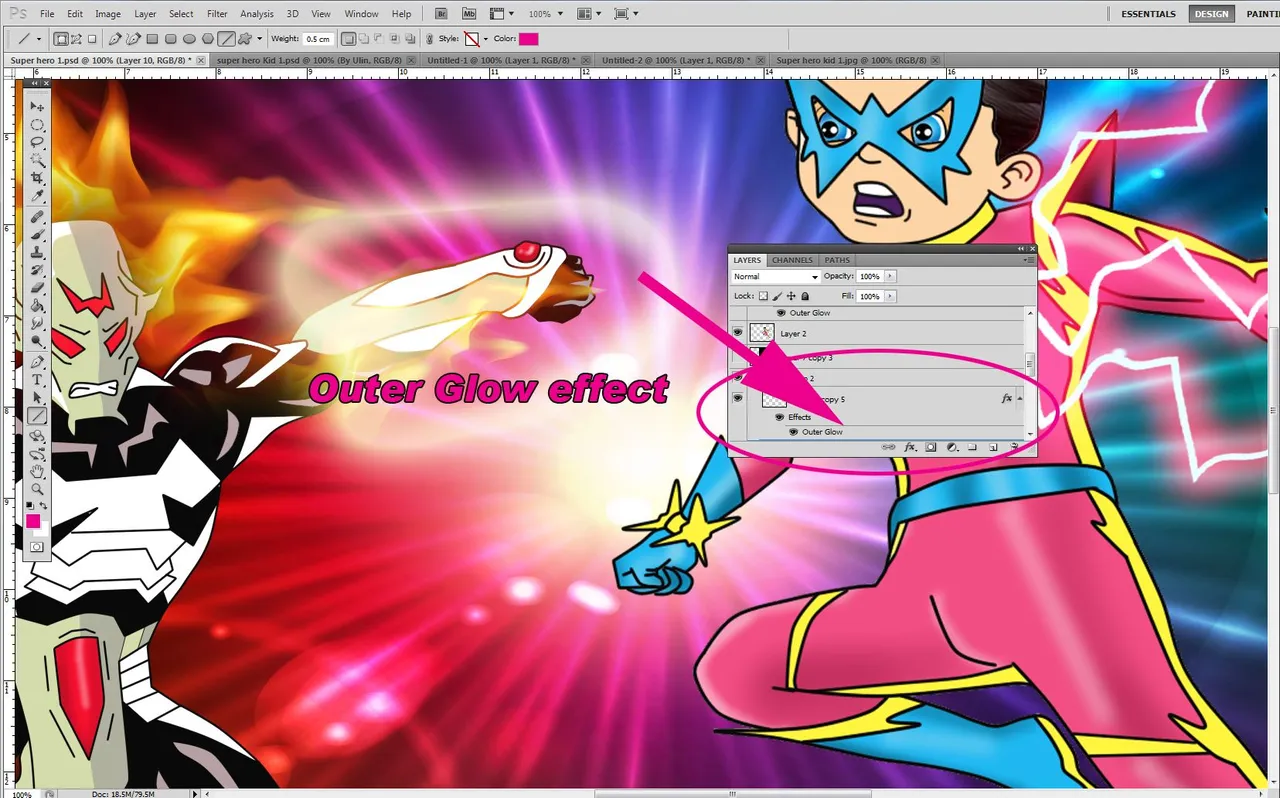Select the Zoom tool in the toolbox
1280x798 pixels.
tap(37, 488)
